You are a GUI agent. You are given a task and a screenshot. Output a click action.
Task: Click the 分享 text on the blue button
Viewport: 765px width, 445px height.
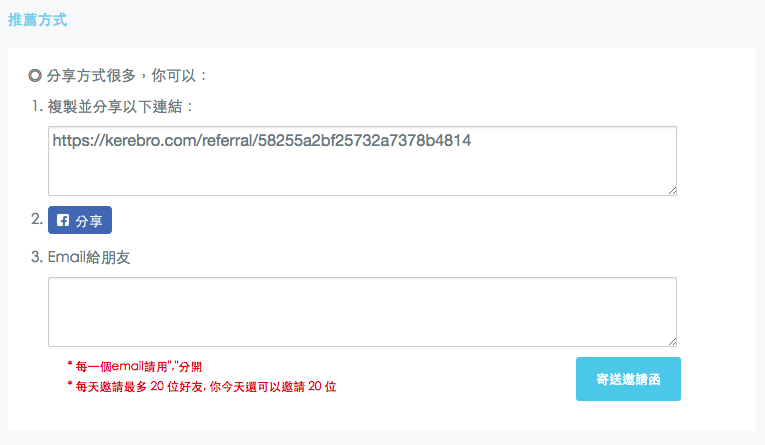coord(89,221)
